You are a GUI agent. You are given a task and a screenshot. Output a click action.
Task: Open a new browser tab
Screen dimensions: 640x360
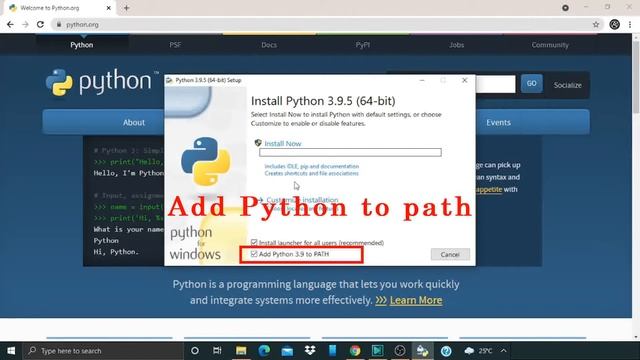(x=126, y=8)
